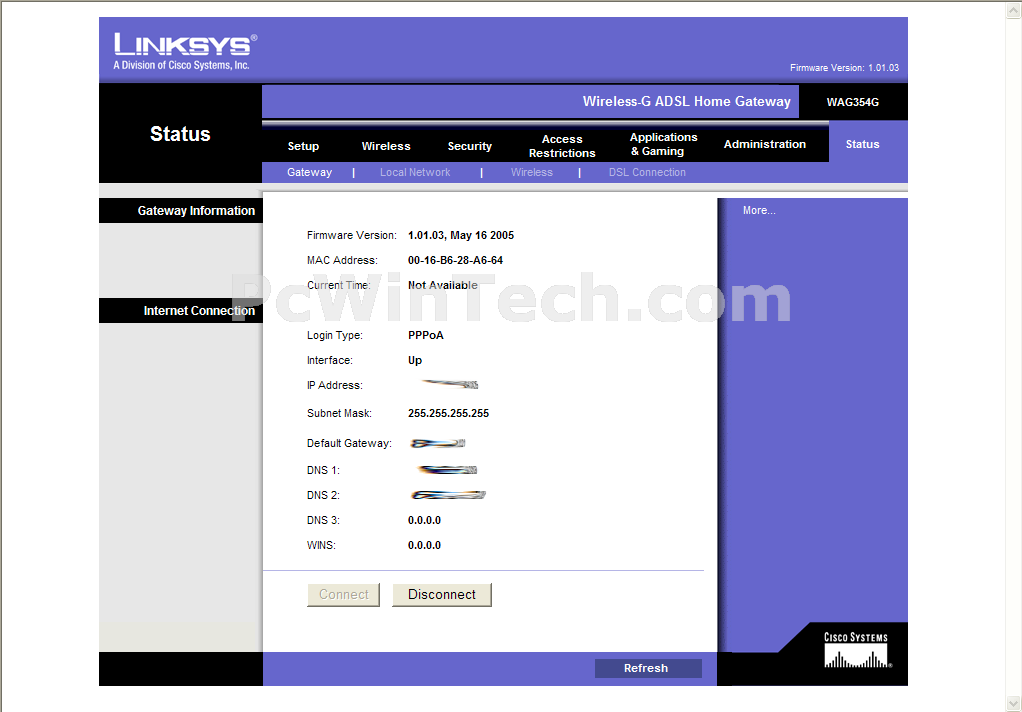Click the WINS value 0.0.0.0
This screenshot has height=712, width=1022.
coord(424,545)
